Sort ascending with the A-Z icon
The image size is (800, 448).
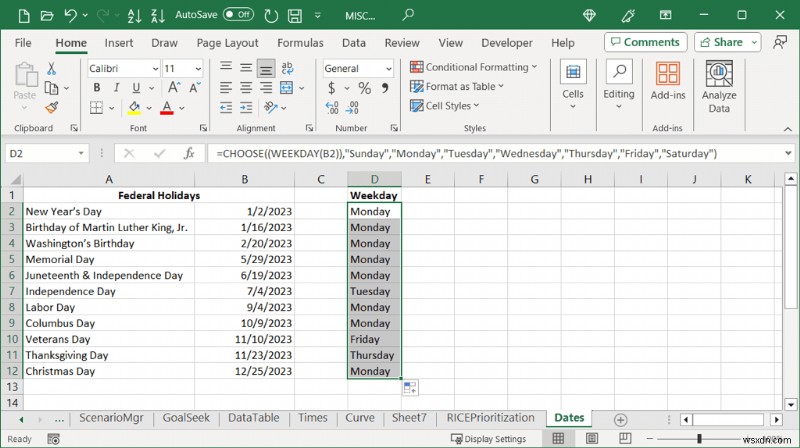pyautogui.click(x=134, y=16)
